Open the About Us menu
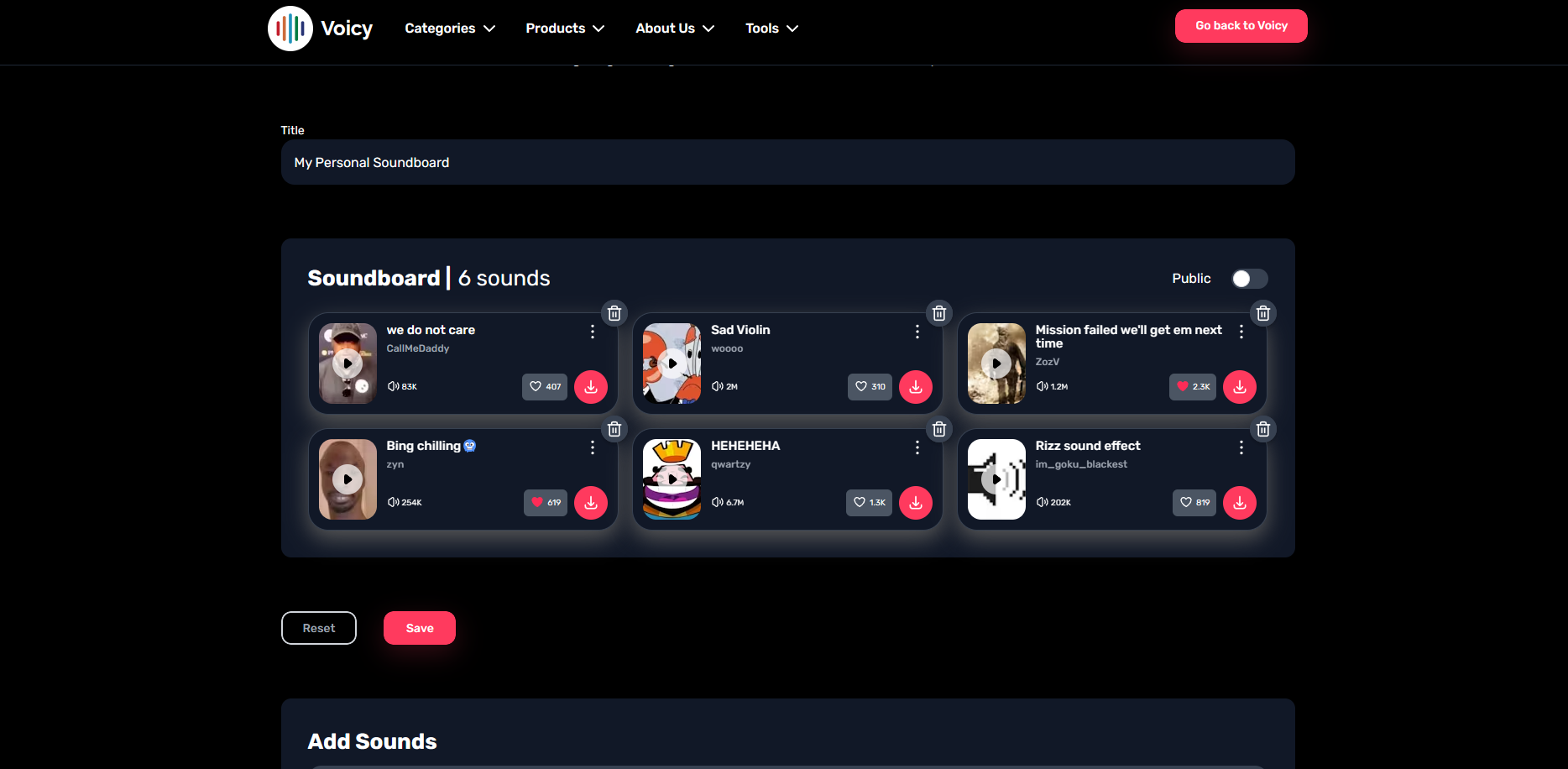1568x769 pixels. pyautogui.click(x=674, y=28)
